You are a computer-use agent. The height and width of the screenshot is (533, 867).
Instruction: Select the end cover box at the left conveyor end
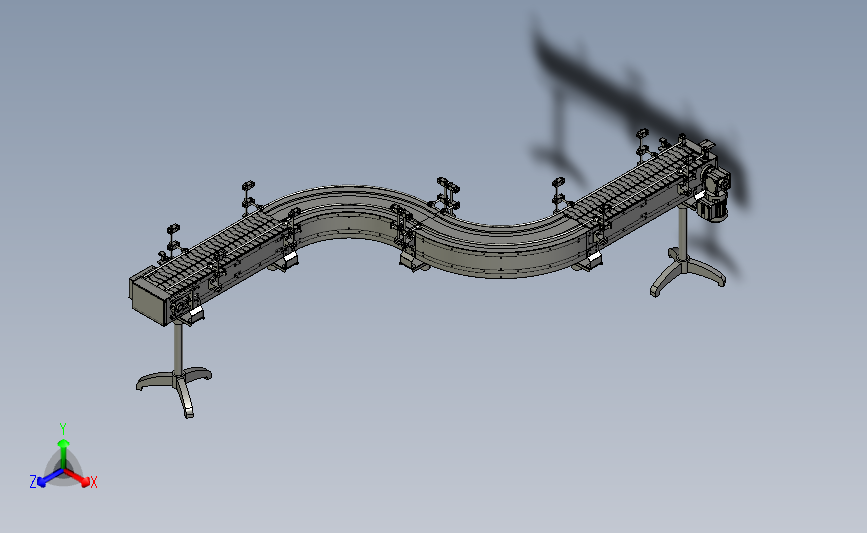(x=149, y=300)
